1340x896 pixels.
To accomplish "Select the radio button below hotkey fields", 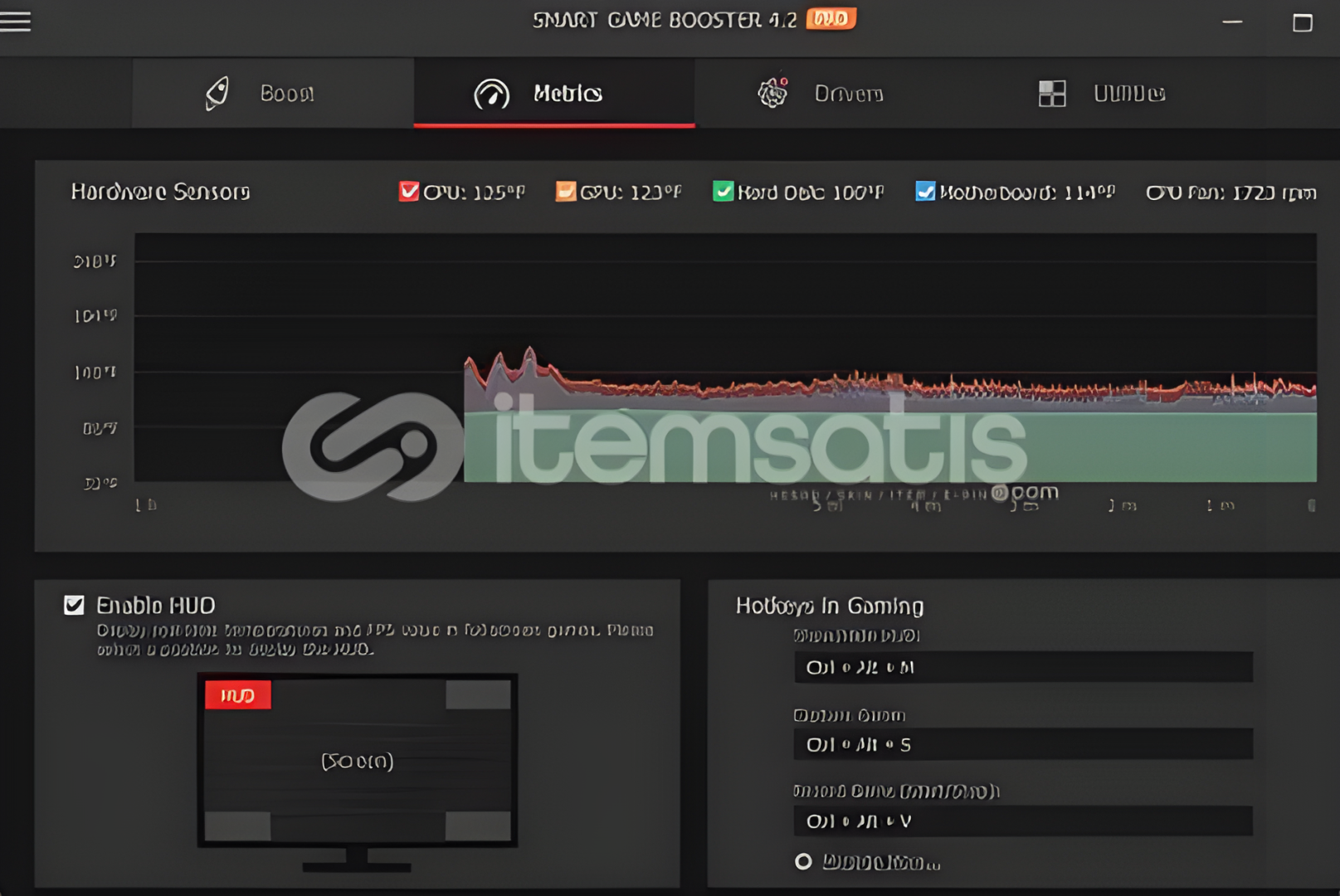I will [803, 862].
